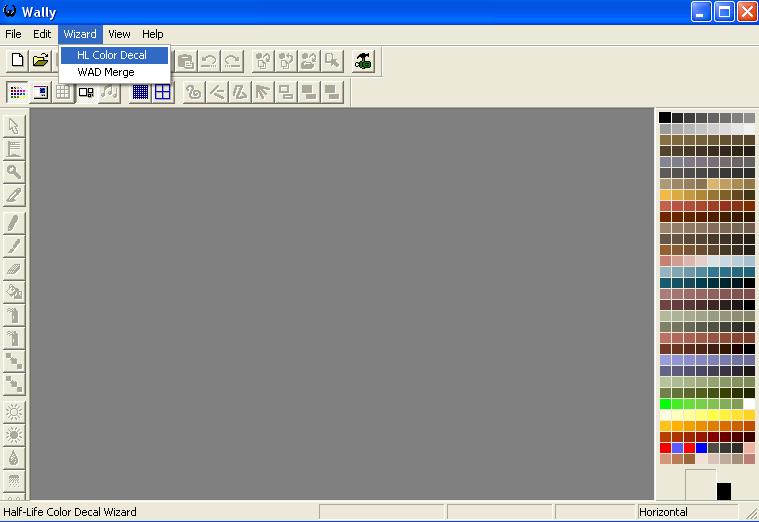Select the arrow pointer tool
Screen dimensions: 759x522
(14, 126)
